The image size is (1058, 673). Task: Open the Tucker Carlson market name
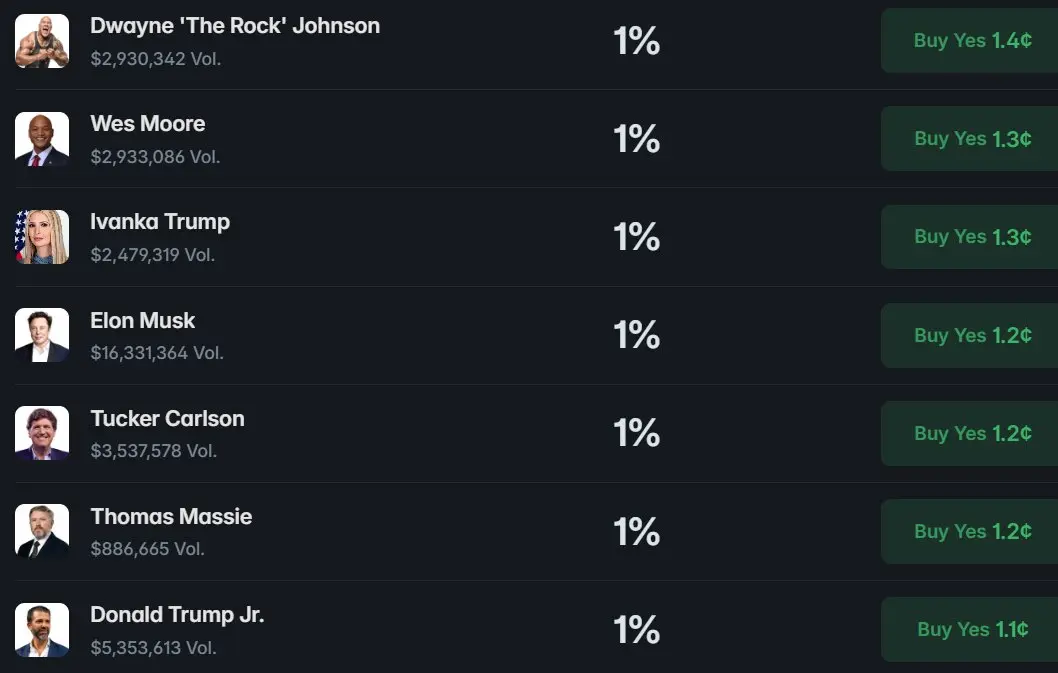(167, 419)
